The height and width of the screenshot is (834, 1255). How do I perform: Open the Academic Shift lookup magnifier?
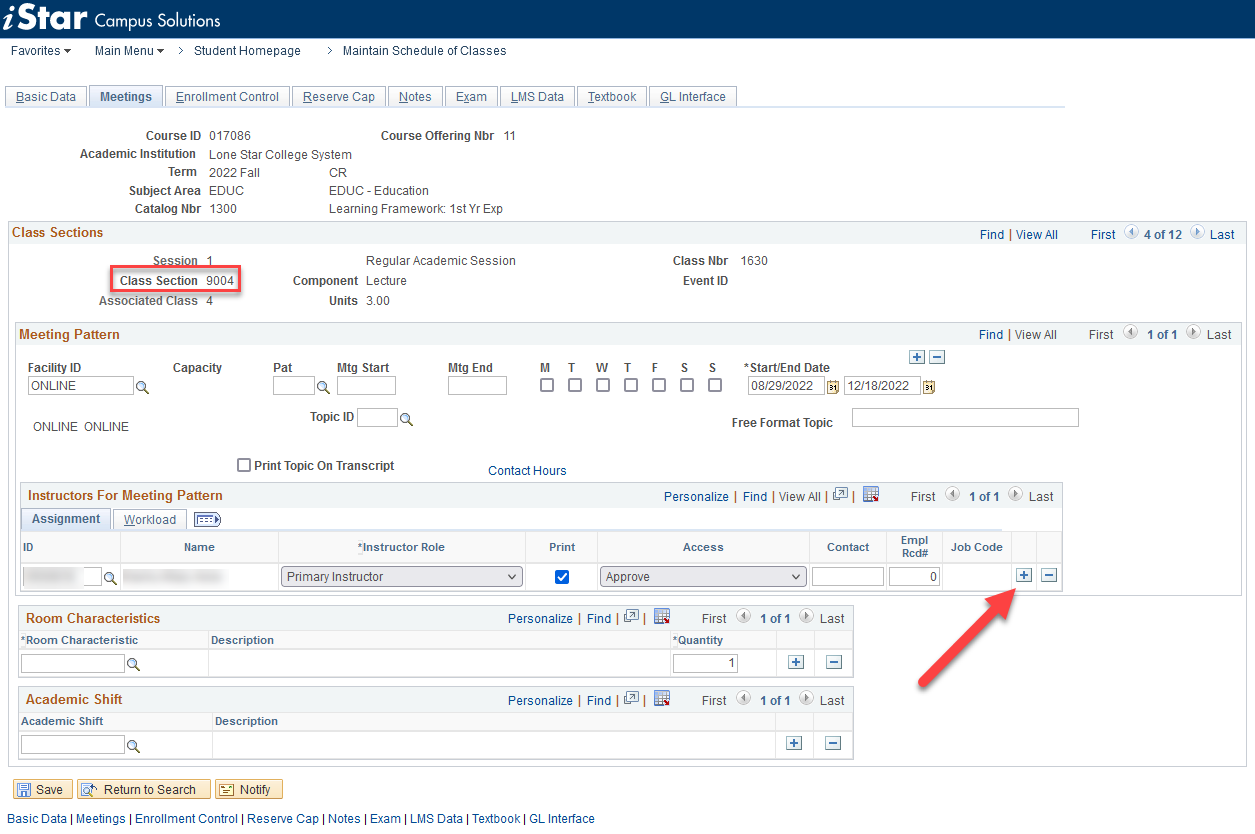point(133,746)
